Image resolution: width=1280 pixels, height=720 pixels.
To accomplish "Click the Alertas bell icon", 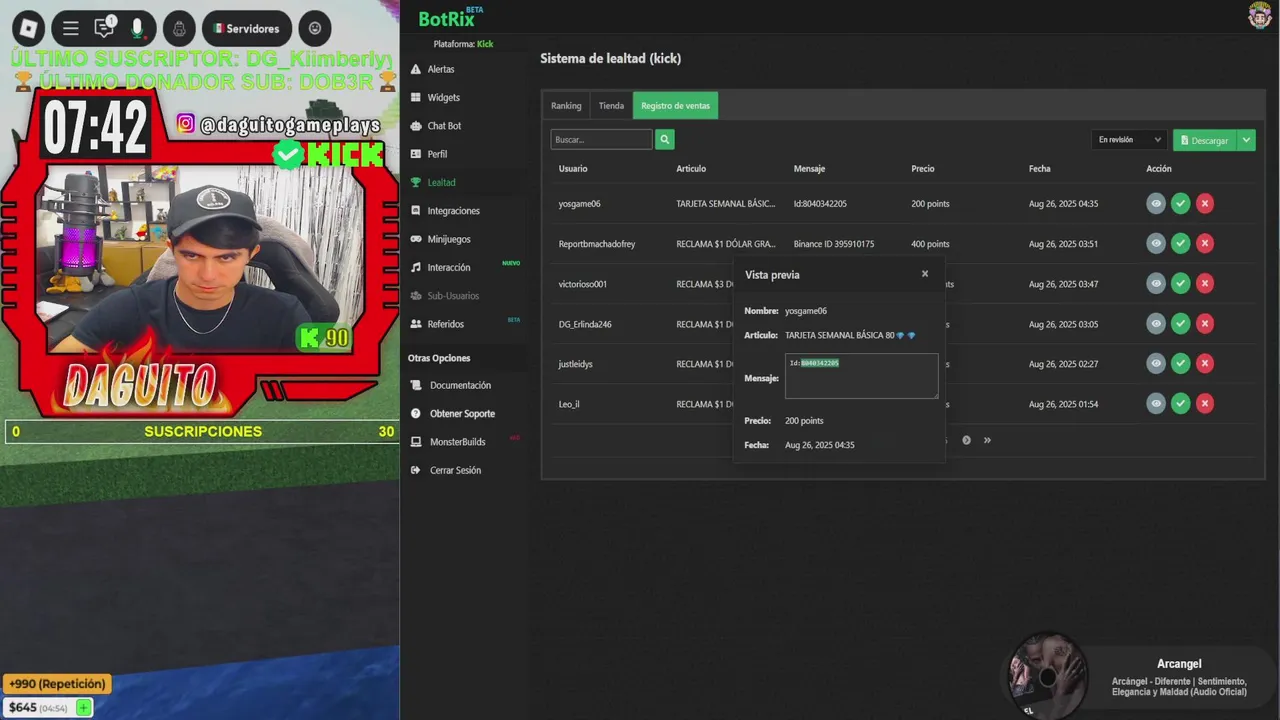I will point(416,69).
